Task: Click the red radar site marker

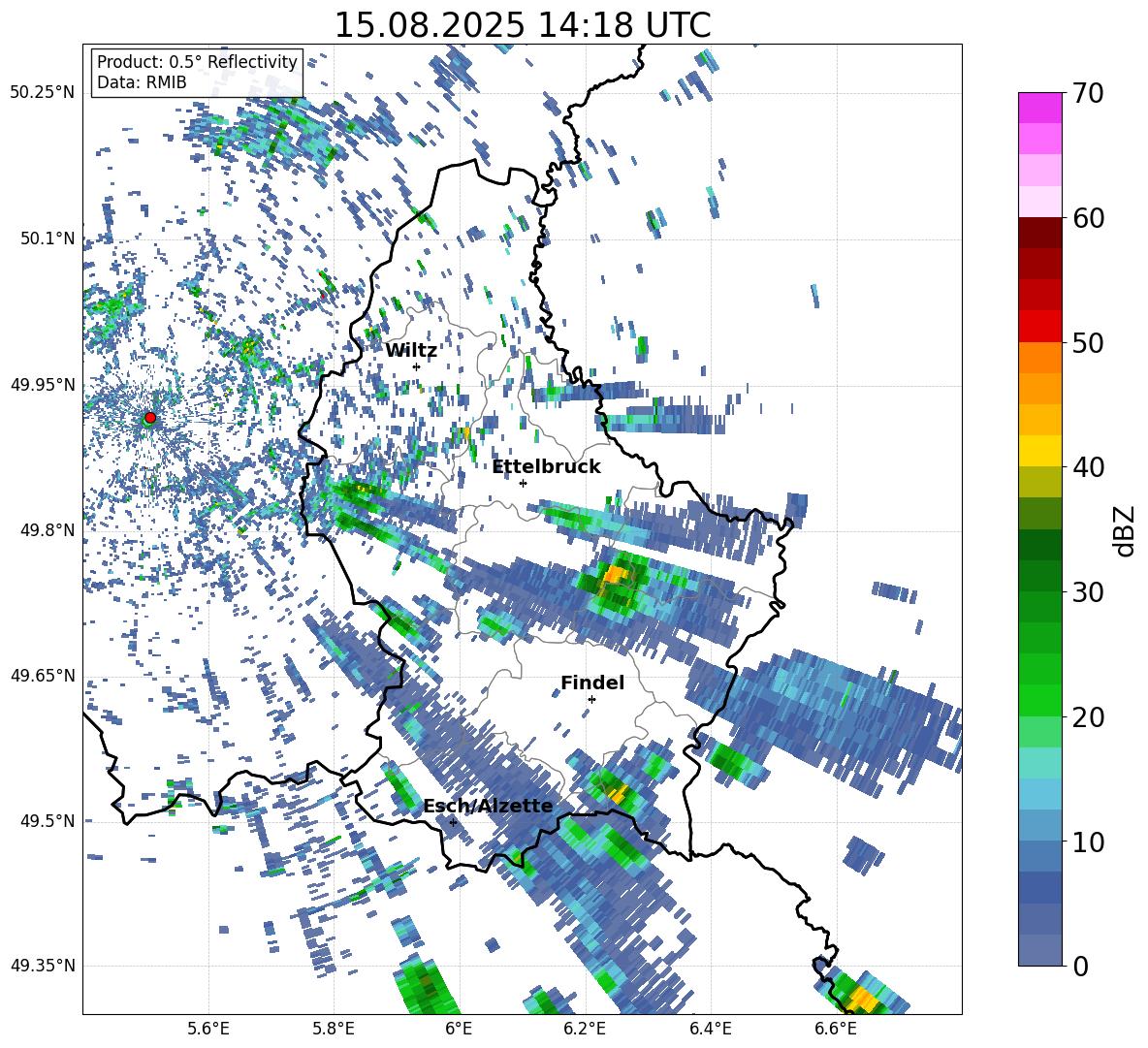Action: coord(150,417)
